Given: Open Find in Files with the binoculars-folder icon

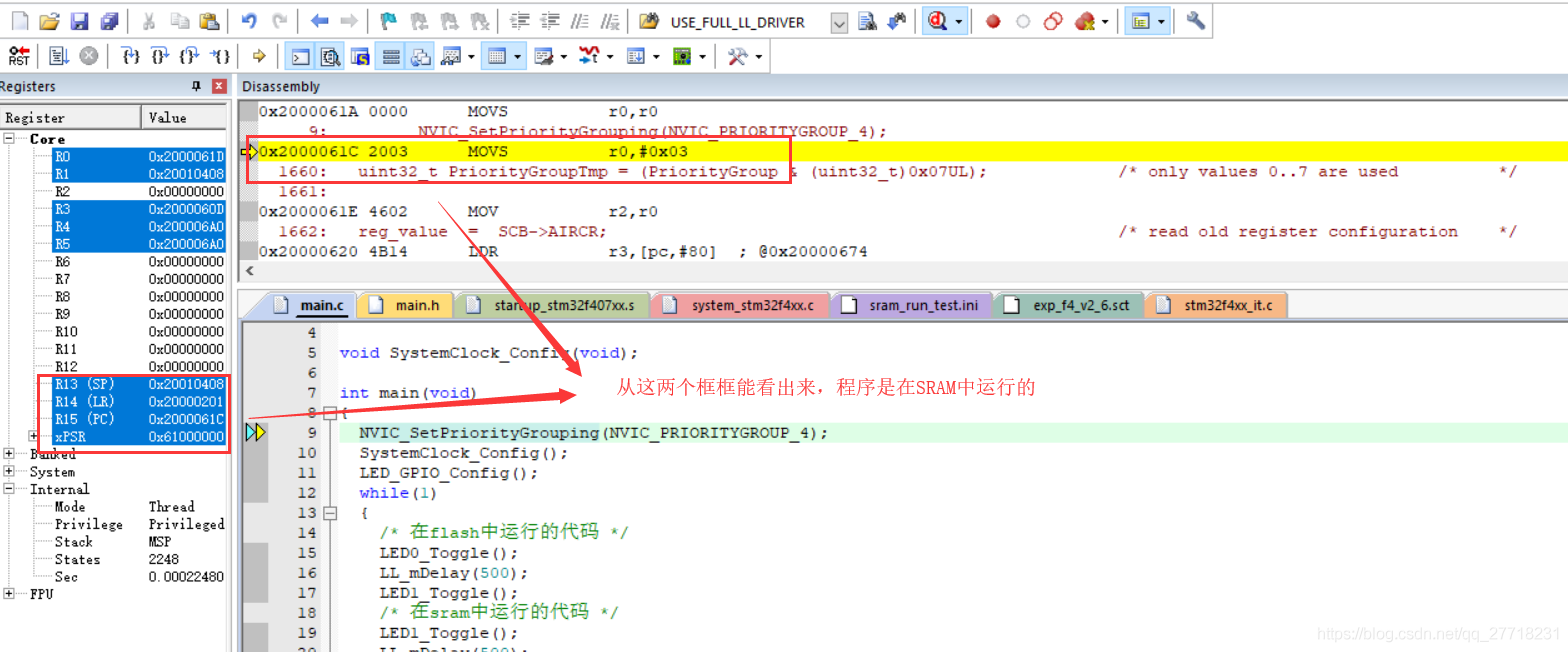Looking at the screenshot, I should point(649,21).
